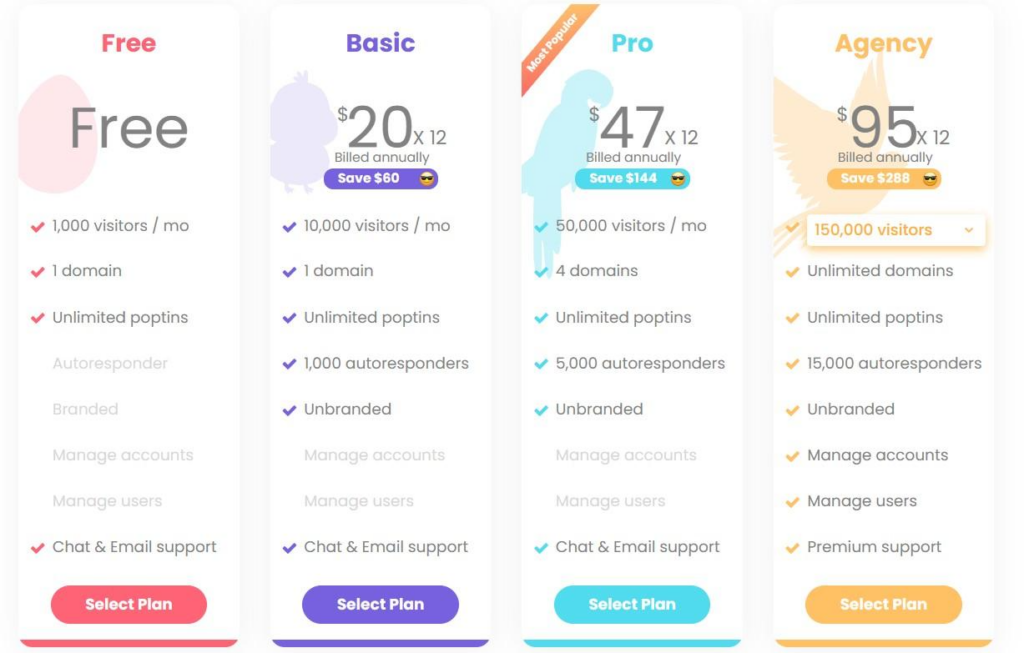Select the Free plan button
The height and width of the screenshot is (653, 1024).
tap(129, 604)
